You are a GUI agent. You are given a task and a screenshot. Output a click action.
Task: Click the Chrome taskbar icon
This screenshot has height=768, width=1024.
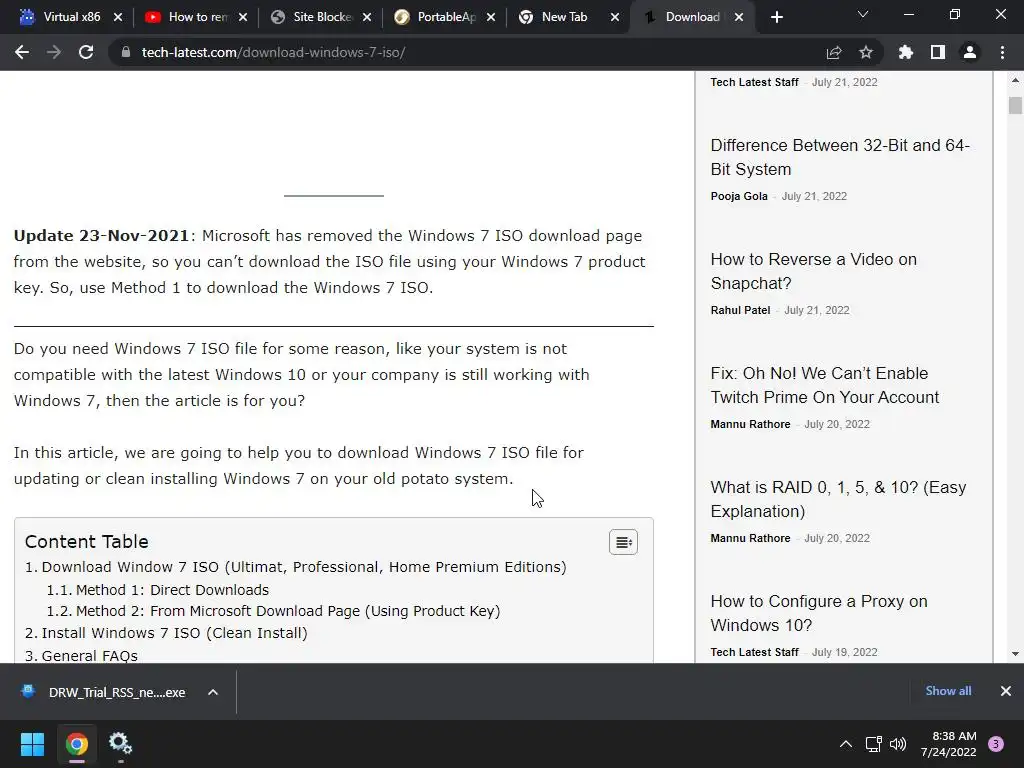76,744
